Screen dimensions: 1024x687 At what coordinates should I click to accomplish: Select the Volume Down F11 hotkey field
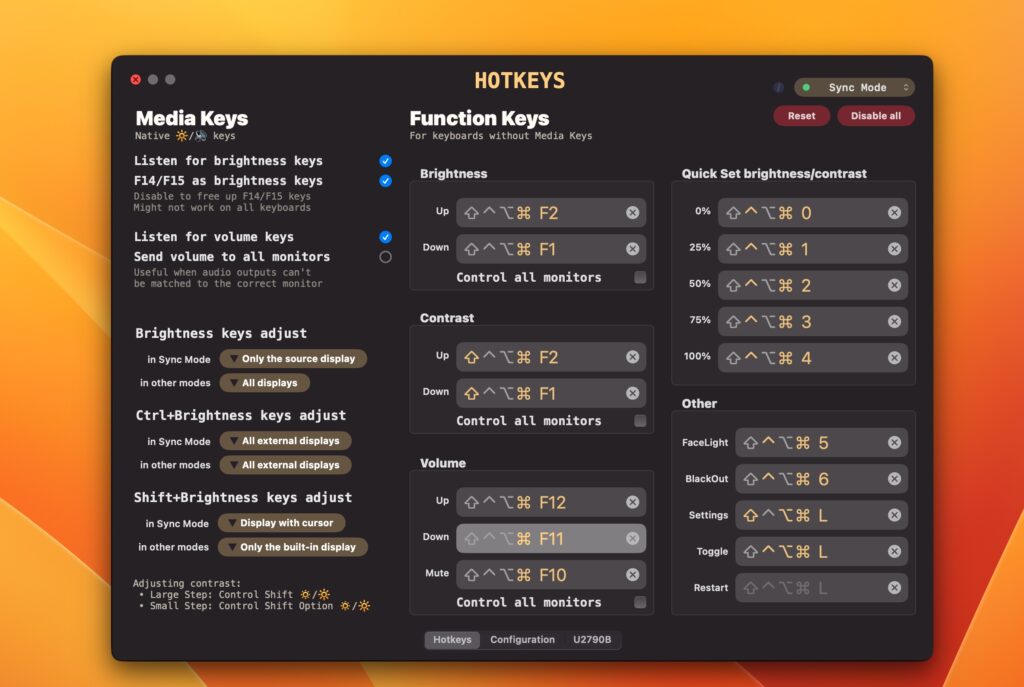tap(540, 539)
